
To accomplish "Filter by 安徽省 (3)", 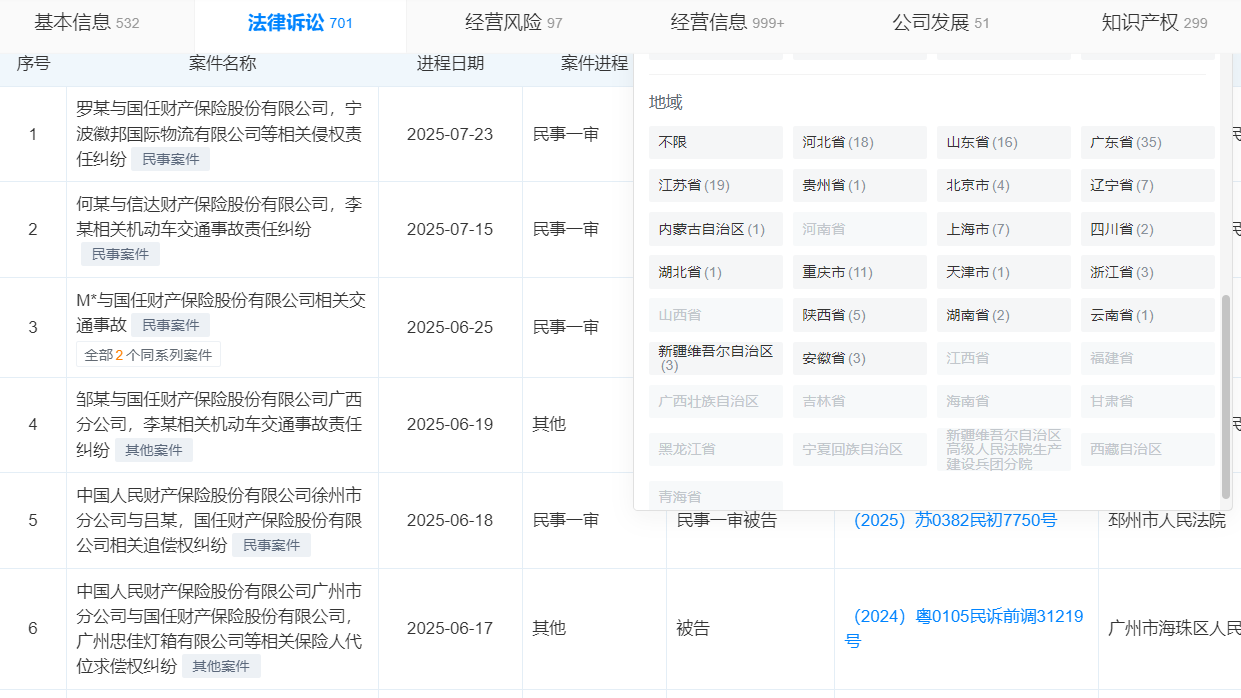I will 860,358.
